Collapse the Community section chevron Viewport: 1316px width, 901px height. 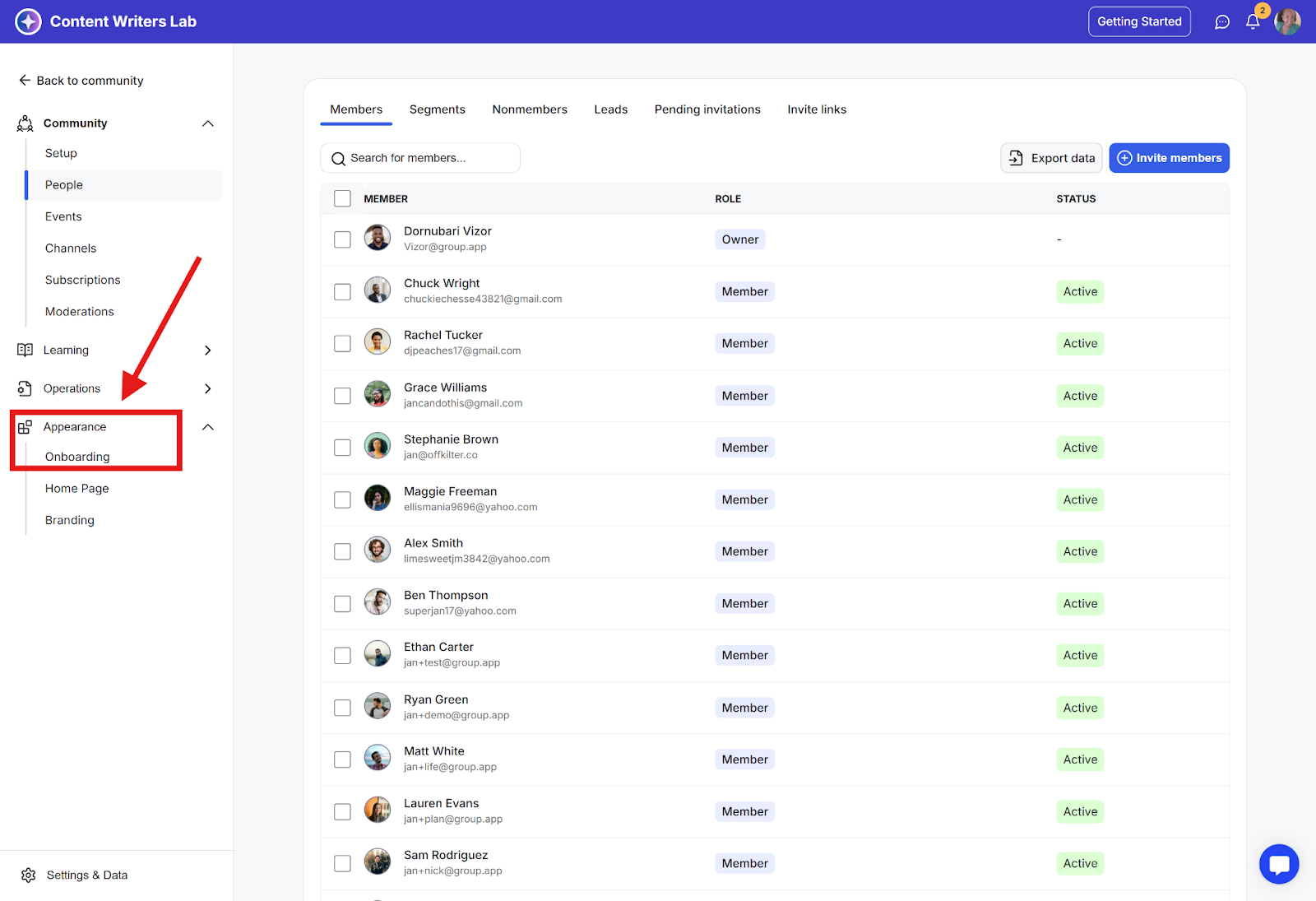[208, 123]
